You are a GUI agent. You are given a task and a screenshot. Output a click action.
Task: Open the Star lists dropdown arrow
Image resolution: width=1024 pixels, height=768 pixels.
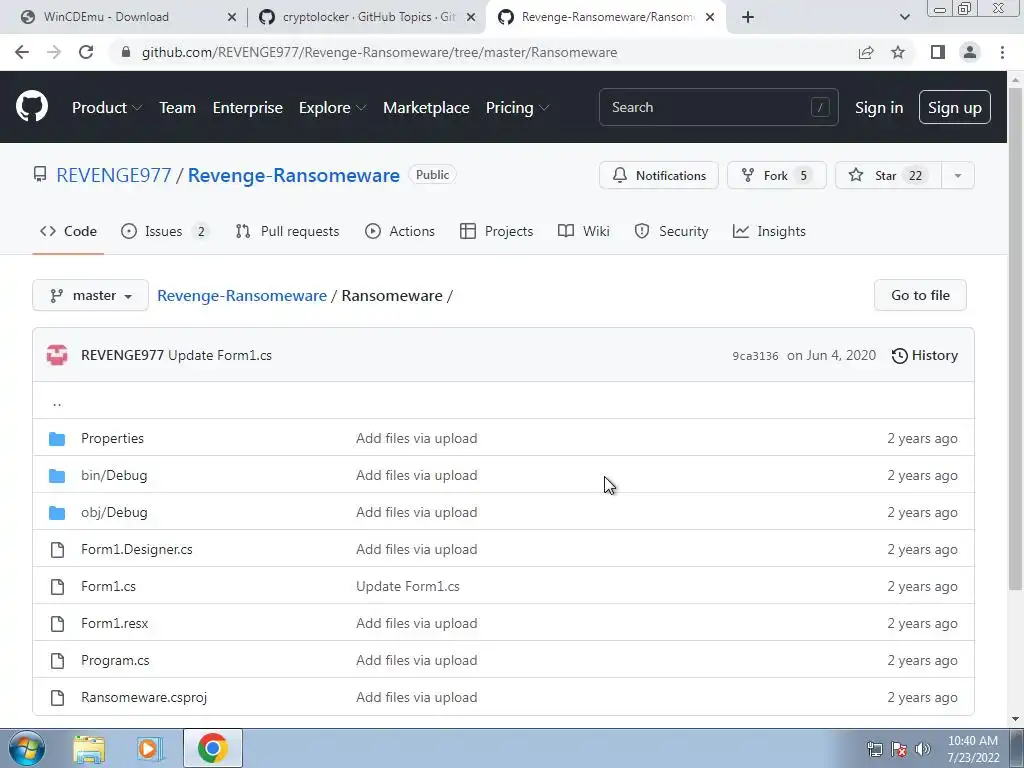[x=957, y=175]
